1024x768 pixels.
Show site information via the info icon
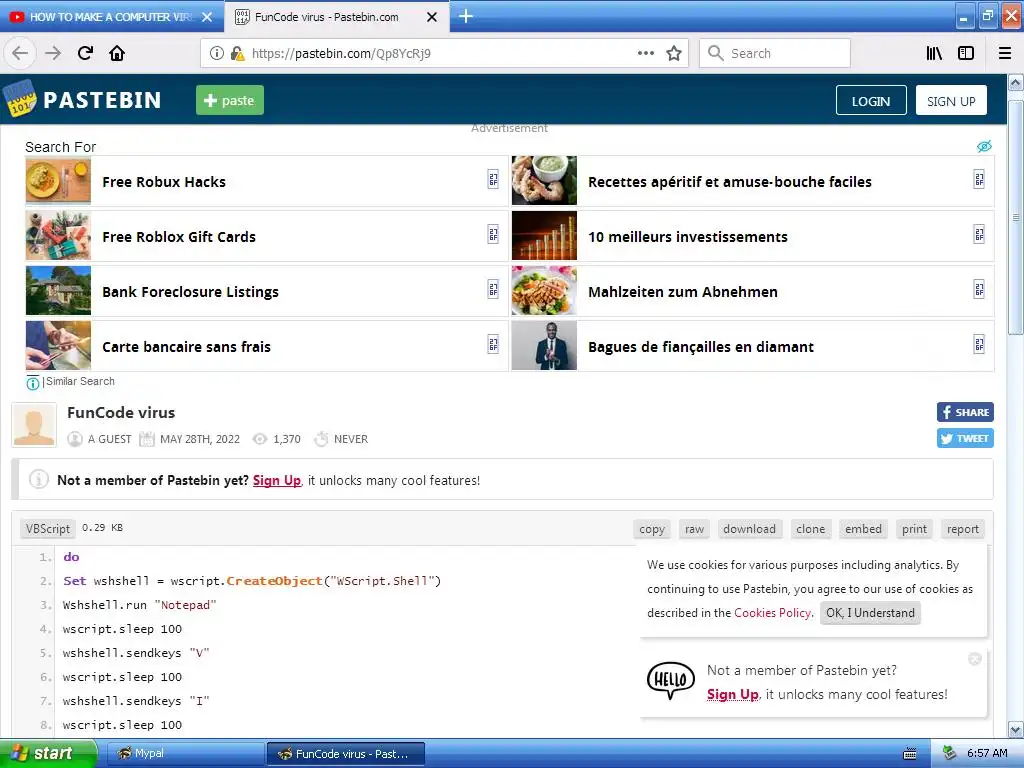click(x=217, y=53)
